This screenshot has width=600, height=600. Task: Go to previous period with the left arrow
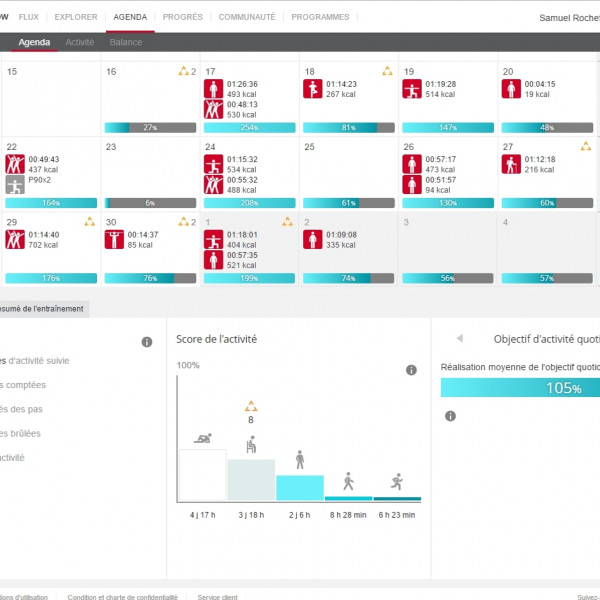click(x=459, y=339)
